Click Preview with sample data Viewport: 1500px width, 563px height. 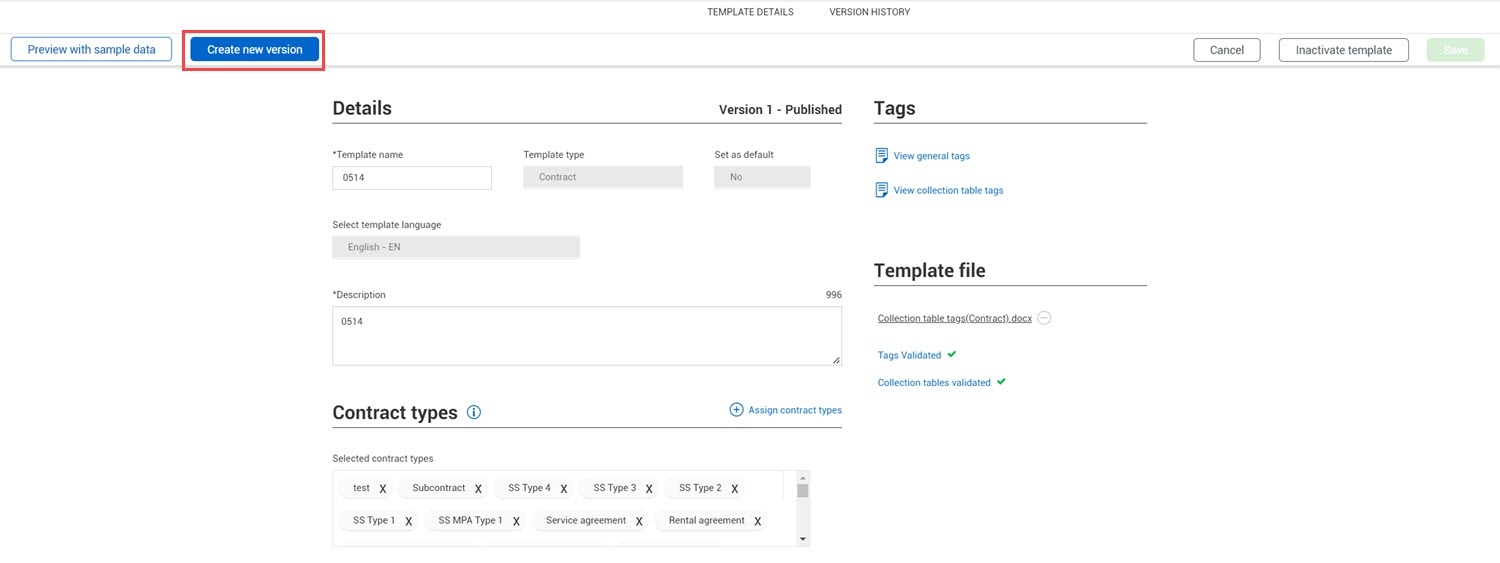coord(91,49)
